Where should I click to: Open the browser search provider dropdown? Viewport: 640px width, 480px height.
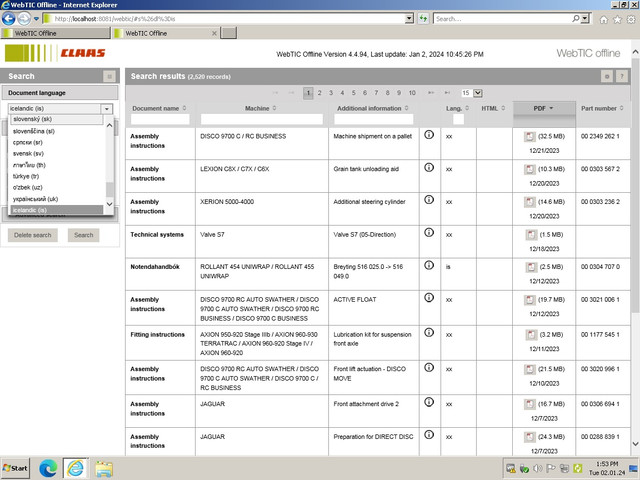pyautogui.click(x=585, y=19)
